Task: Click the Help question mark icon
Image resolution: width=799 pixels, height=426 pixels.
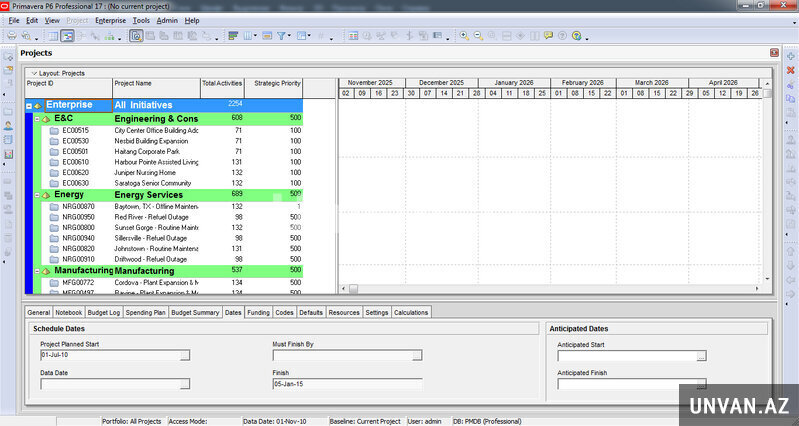Action: pos(577,35)
